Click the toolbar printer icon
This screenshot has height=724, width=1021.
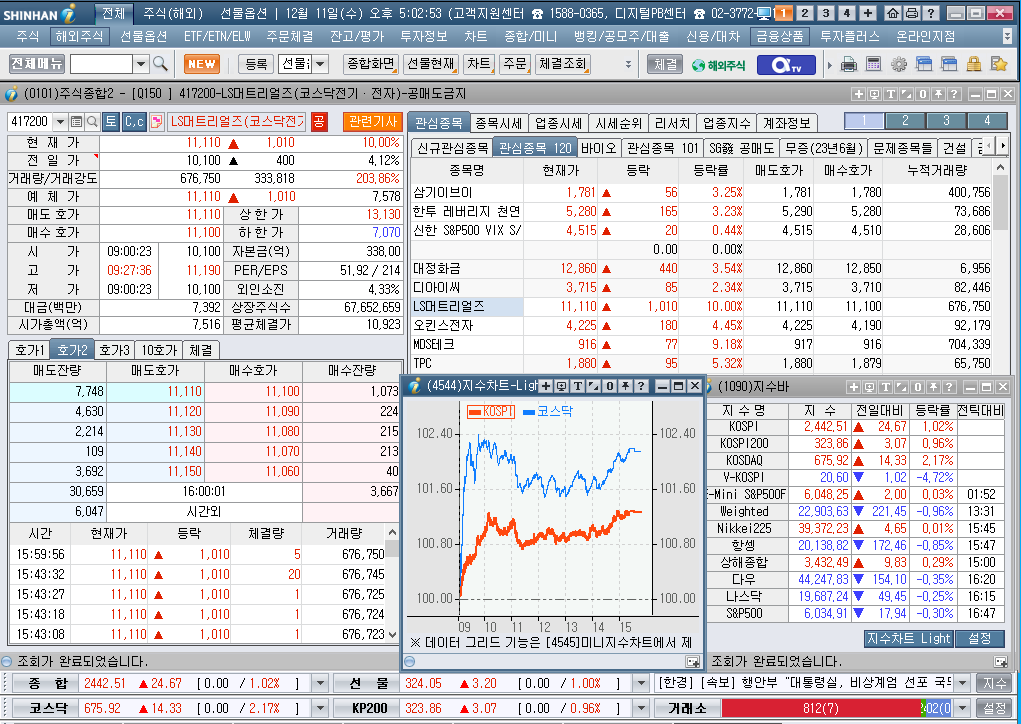pyautogui.click(x=848, y=64)
